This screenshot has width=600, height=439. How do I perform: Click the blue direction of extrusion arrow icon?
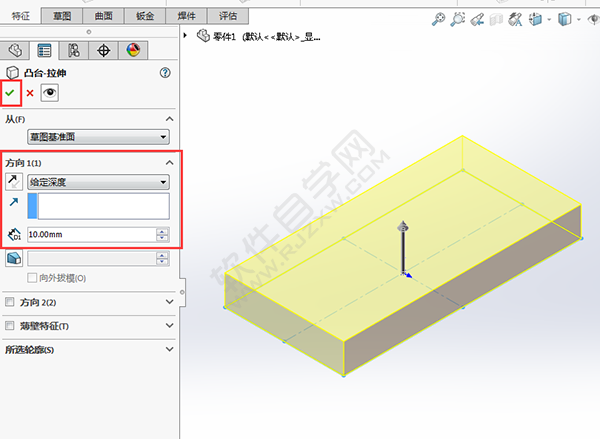click(x=14, y=202)
